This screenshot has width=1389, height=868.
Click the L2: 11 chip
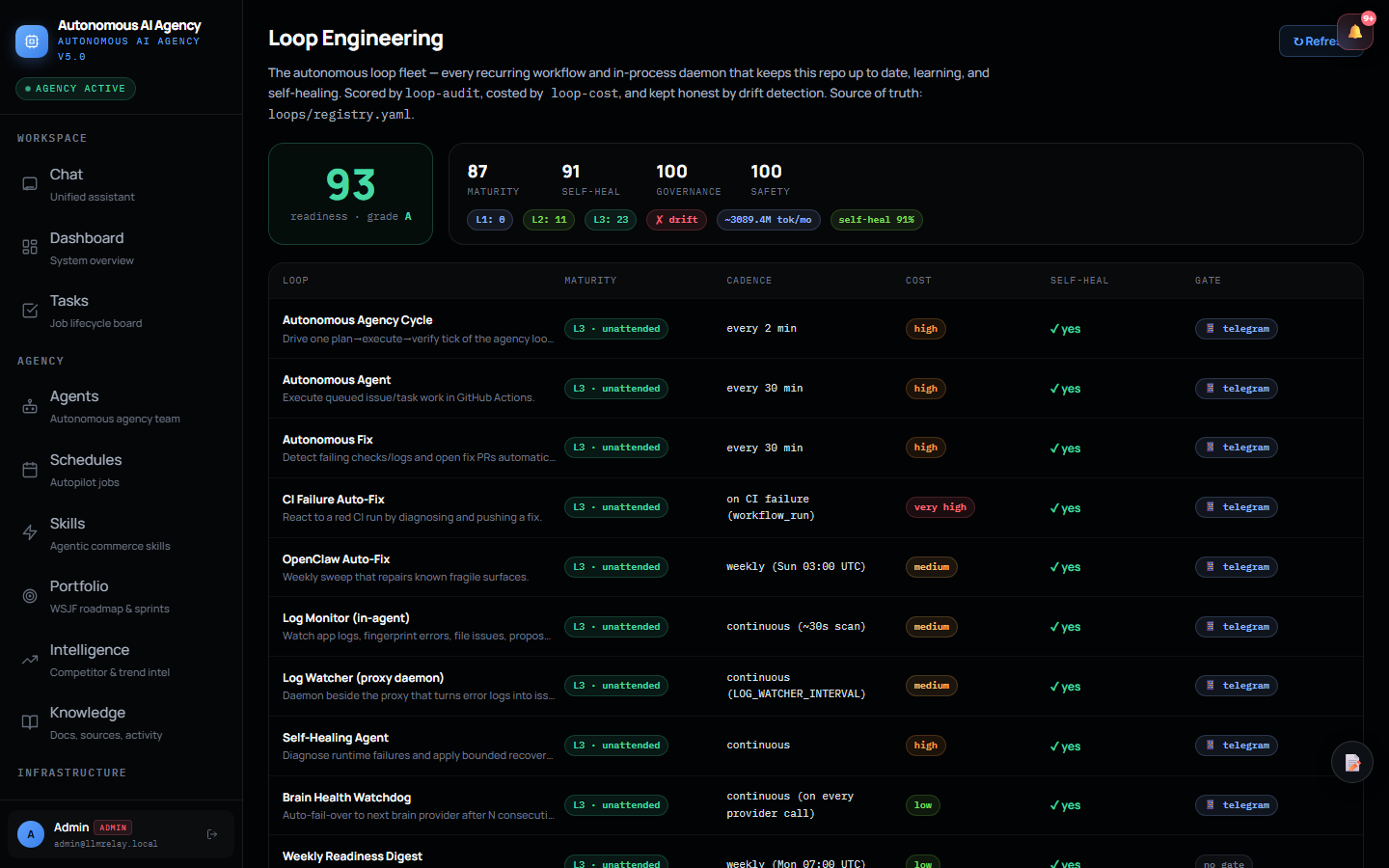tap(549, 220)
